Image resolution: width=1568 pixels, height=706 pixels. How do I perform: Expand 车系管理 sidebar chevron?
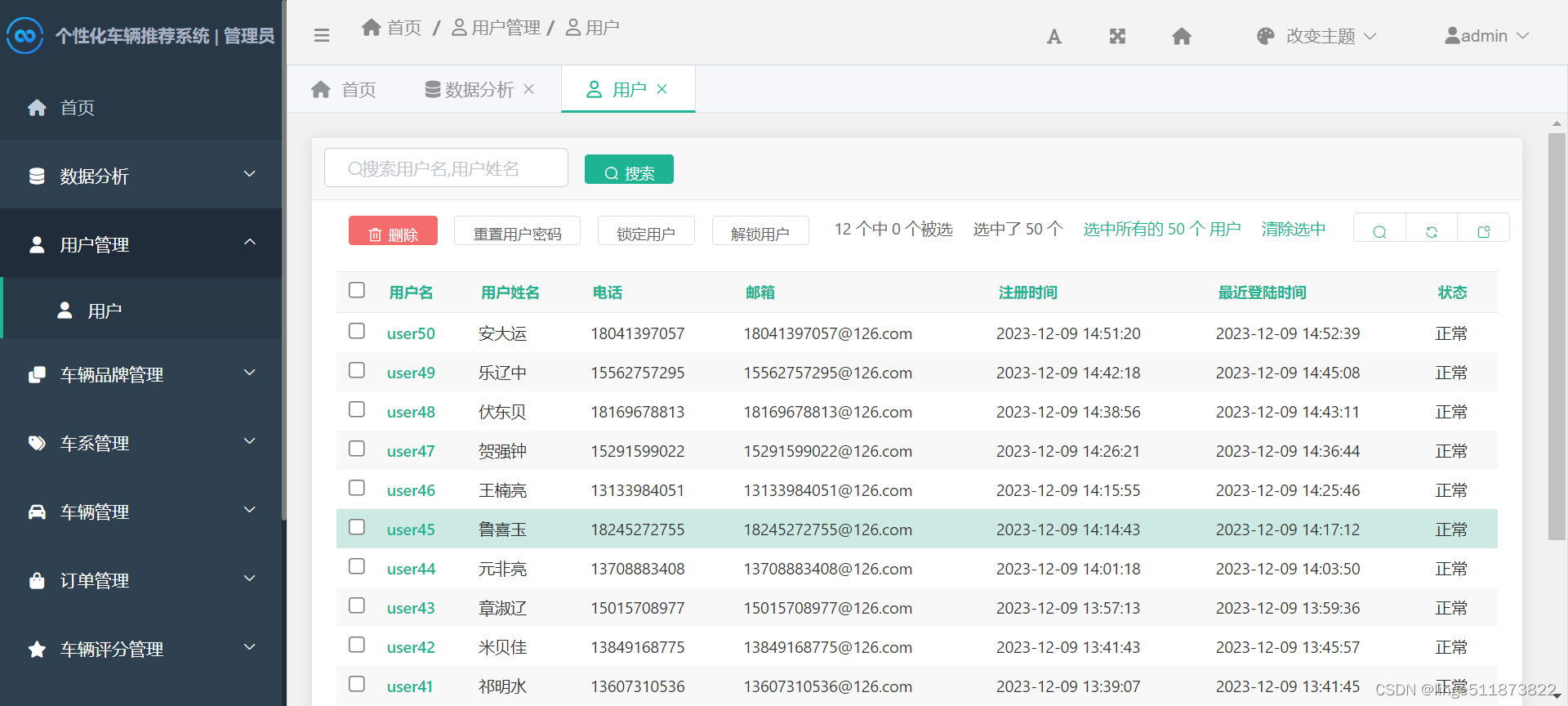click(250, 441)
